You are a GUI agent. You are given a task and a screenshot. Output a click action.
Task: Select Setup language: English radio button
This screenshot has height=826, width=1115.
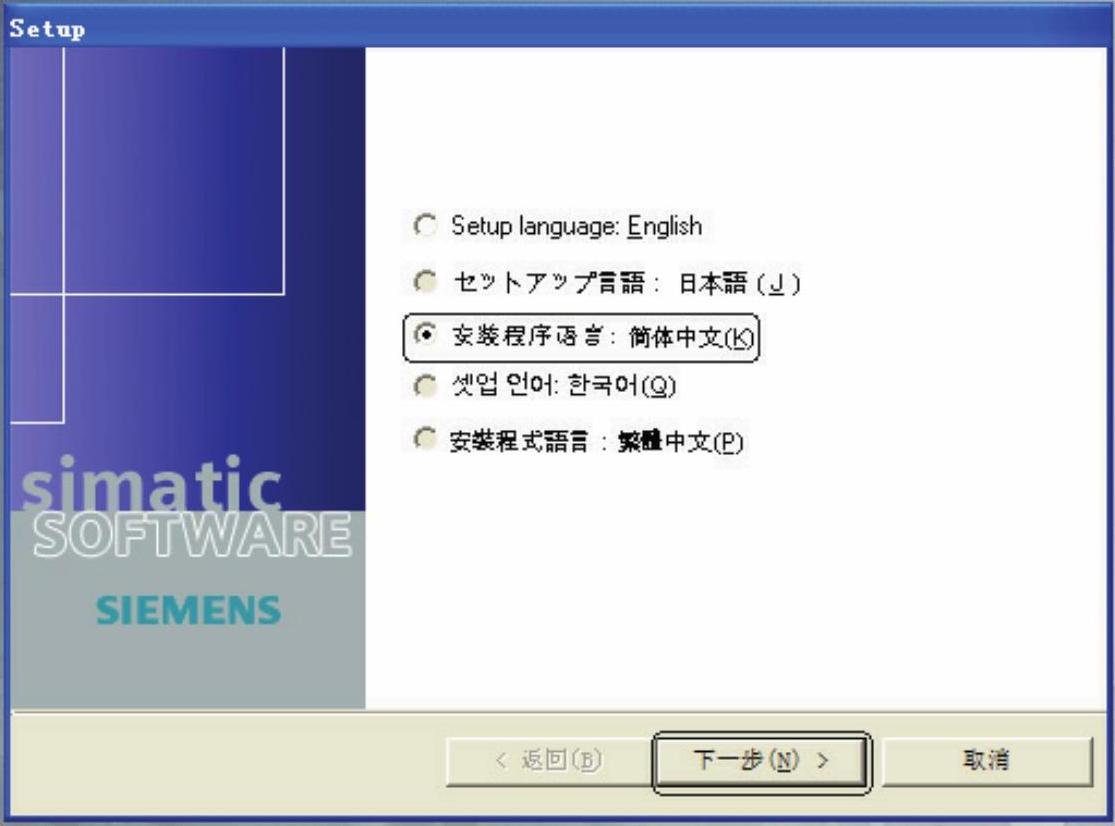425,226
